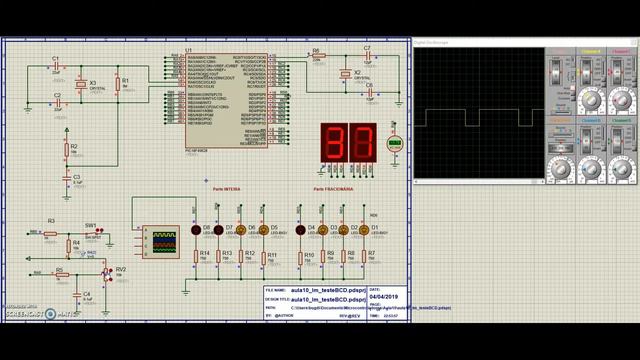
Task: Click capacitor C3 under resistor R2
Action: pyautogui.click(x=67, y=179)
